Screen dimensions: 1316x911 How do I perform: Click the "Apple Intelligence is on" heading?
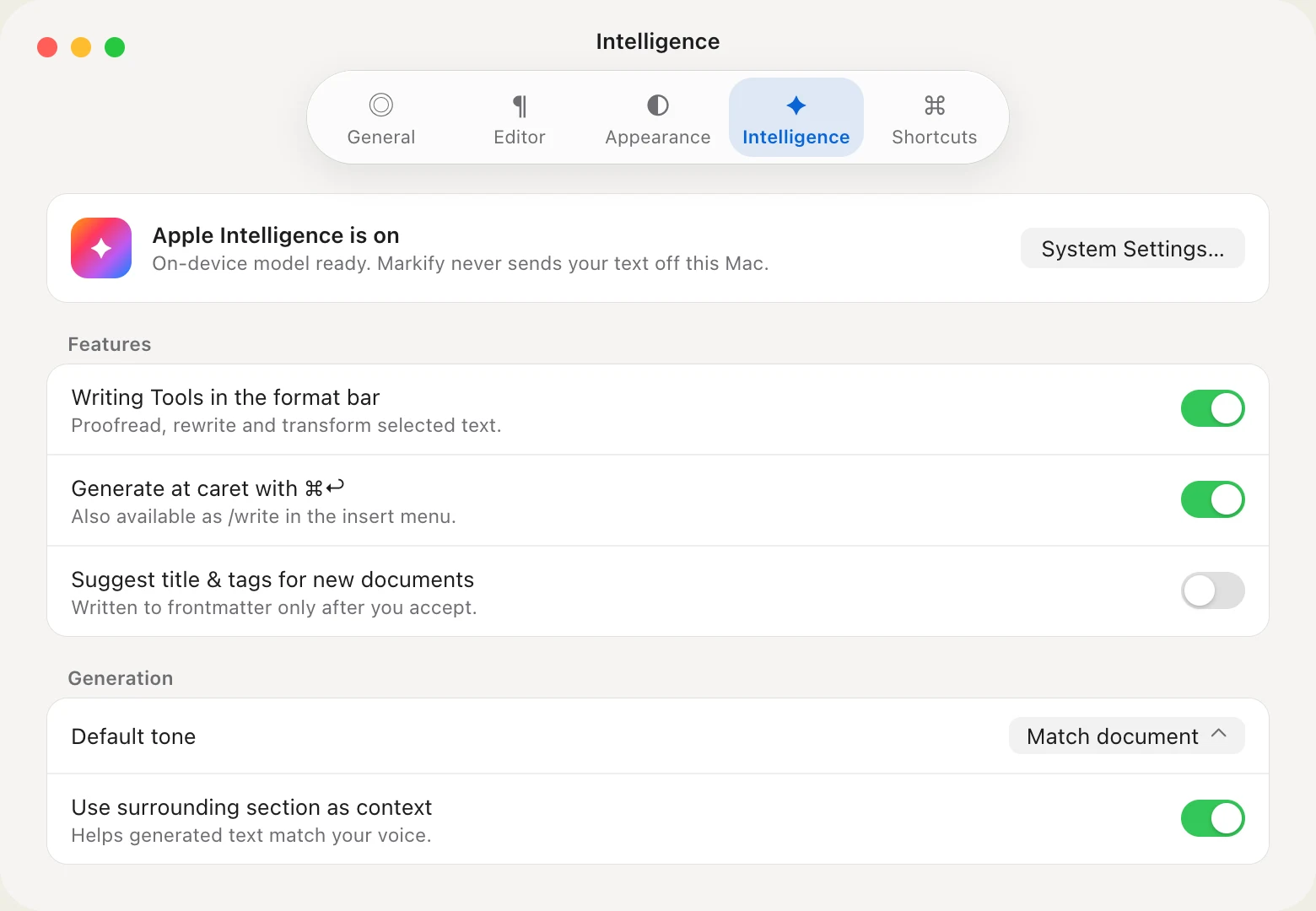[x=276, y=235]
